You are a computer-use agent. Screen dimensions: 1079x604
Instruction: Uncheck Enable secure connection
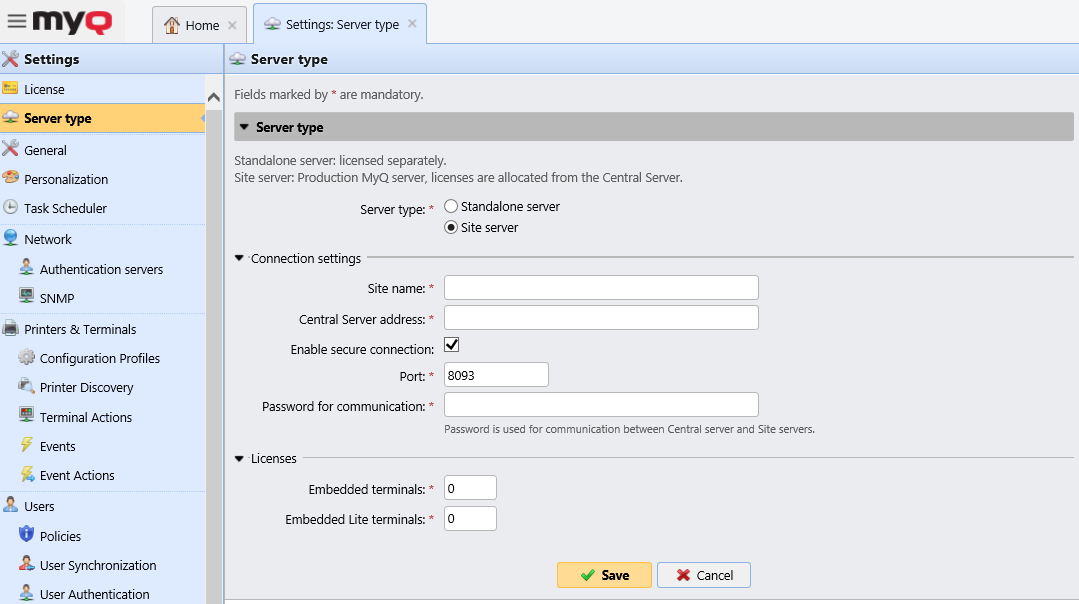coord(451,344)
